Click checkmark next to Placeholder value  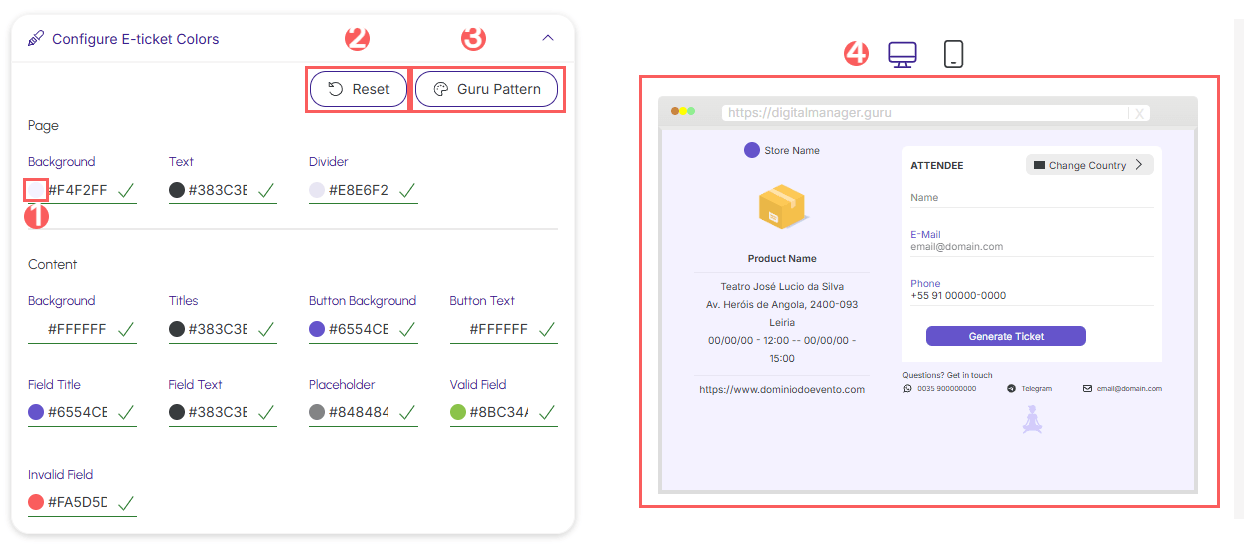pos(407,411)
